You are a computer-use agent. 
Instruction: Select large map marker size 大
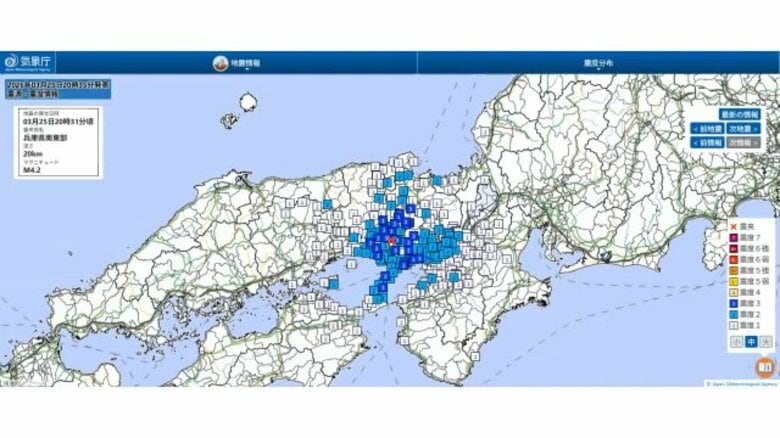pyautogui.click(x=766, y=341)
